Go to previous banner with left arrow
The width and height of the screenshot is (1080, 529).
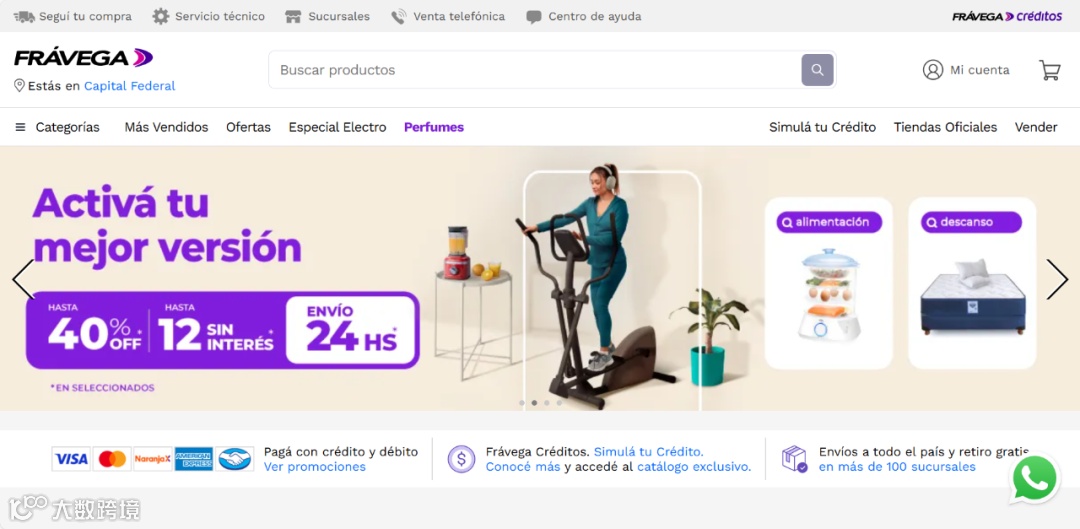tap(23, 279)
